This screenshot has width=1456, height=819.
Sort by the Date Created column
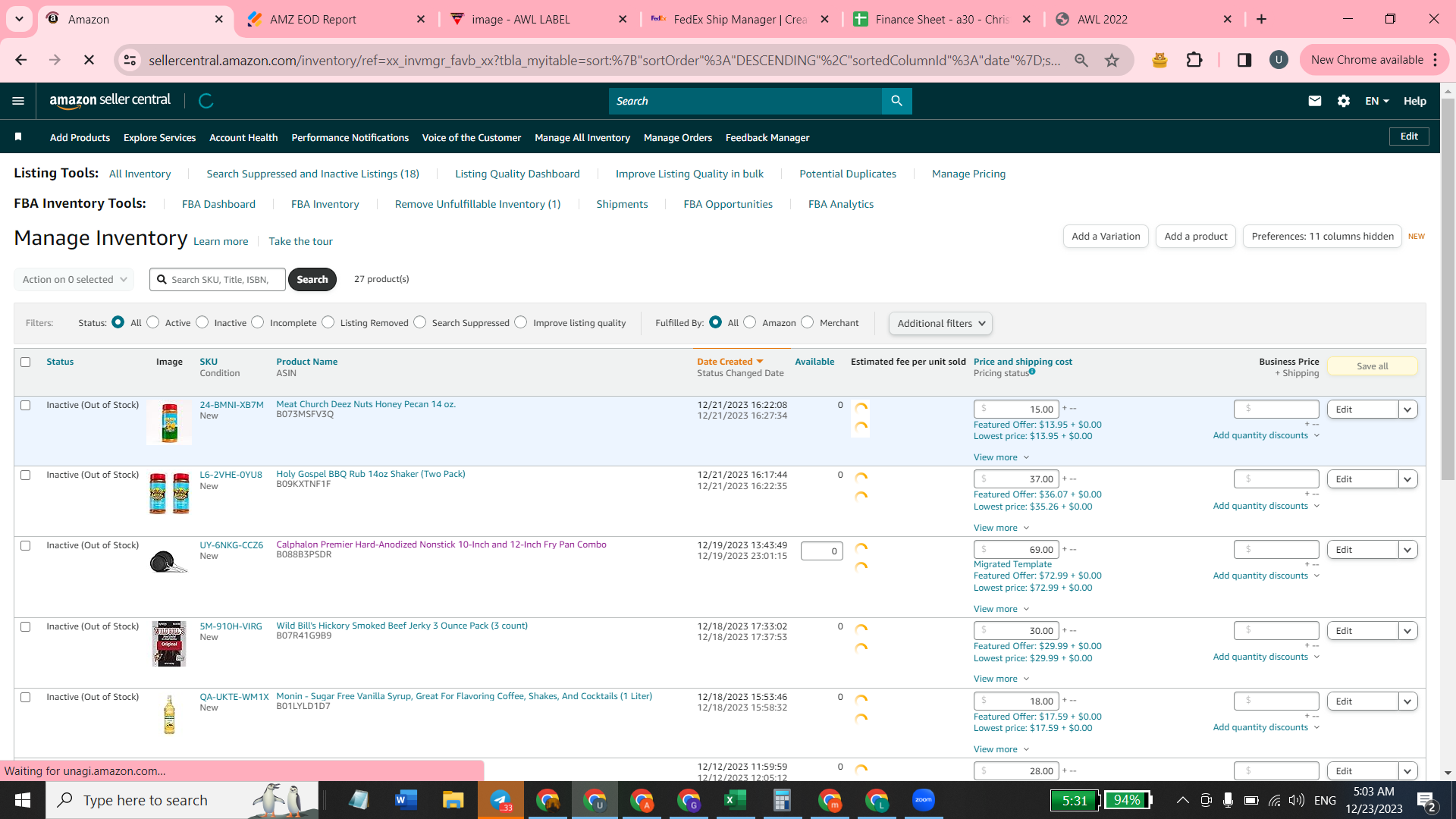tap(730, 362)
